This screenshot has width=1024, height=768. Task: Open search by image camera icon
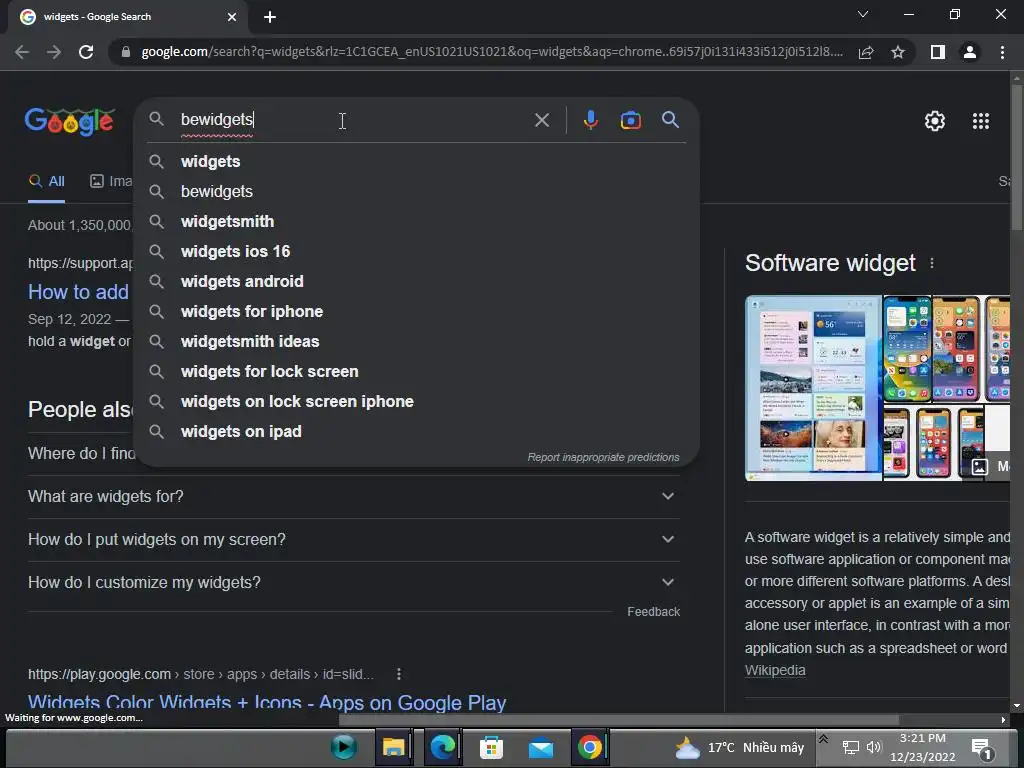click(630, 120)
